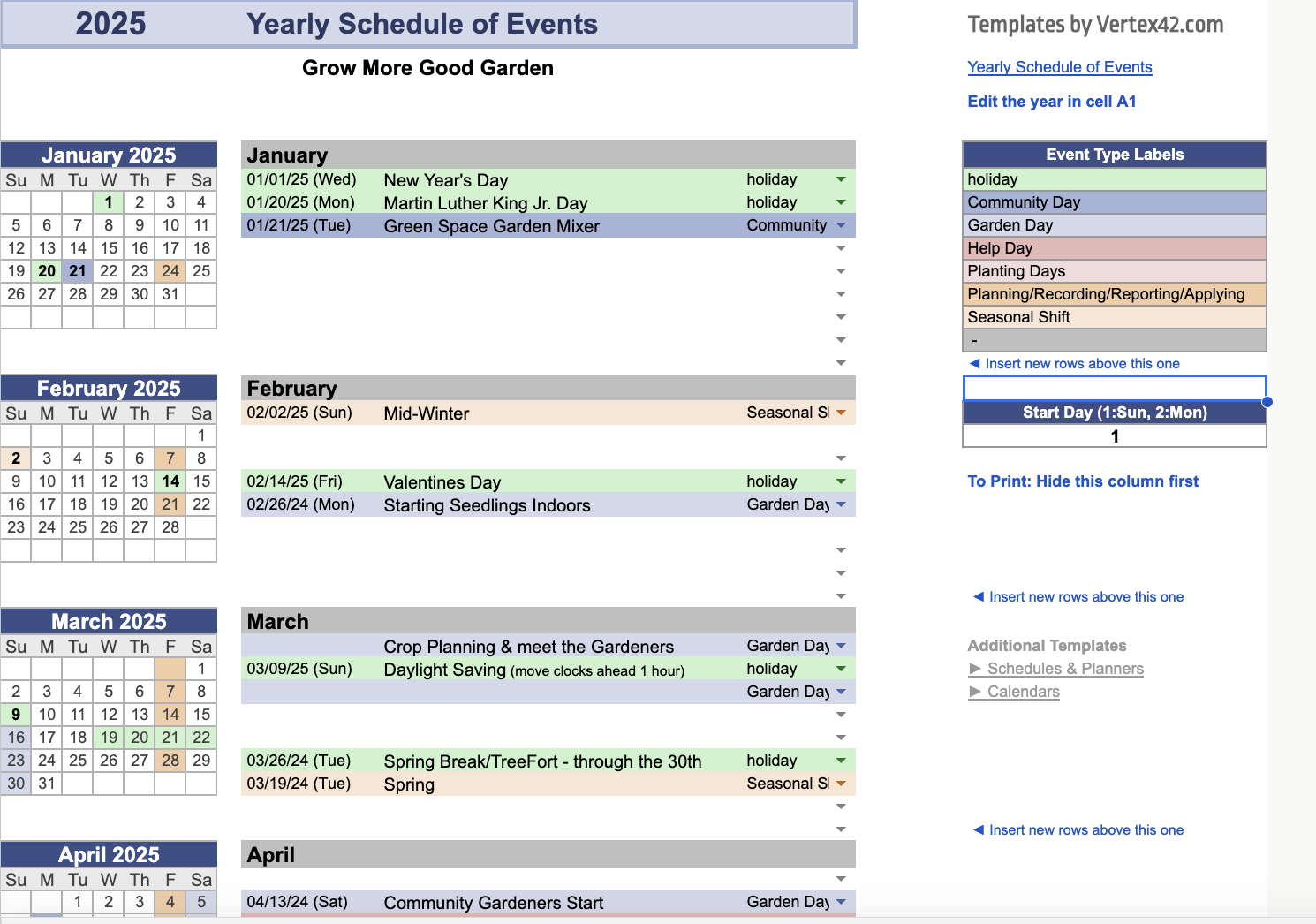Select the Planting Days label swatch
Screen dimensions: 1316x924
pos(1114,271)
